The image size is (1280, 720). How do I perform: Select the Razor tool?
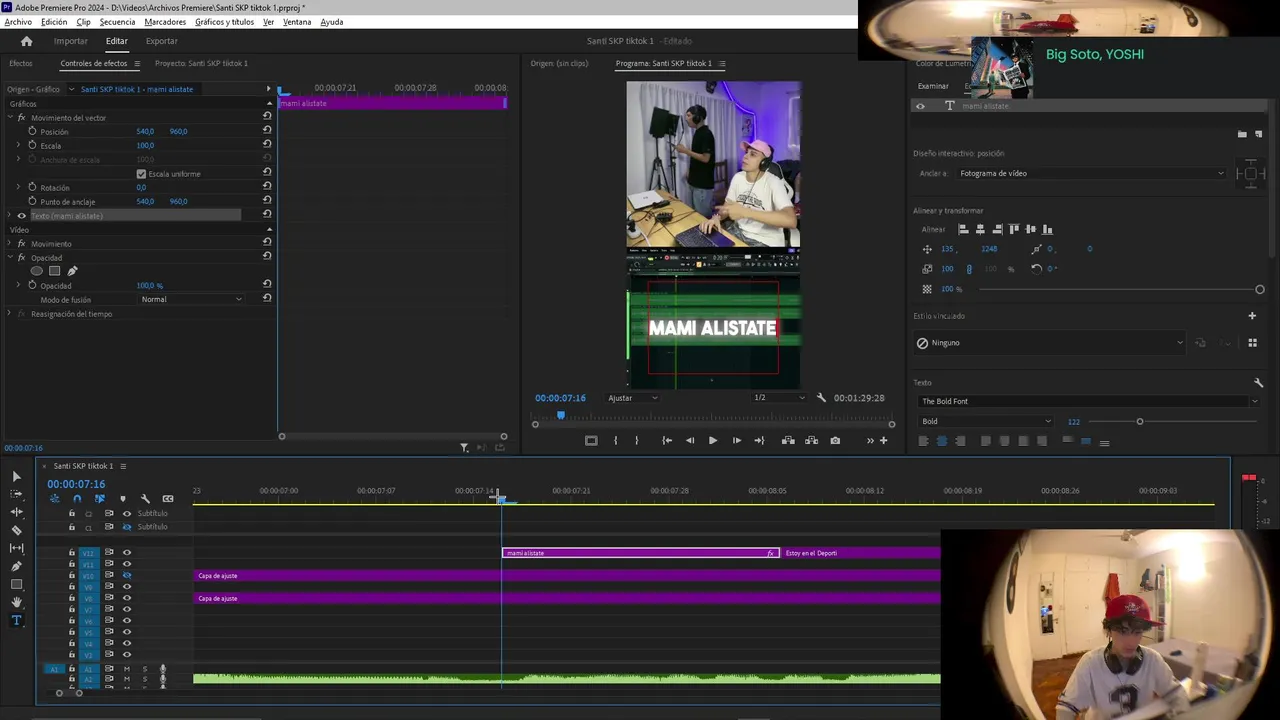click(x=16, y=530)
